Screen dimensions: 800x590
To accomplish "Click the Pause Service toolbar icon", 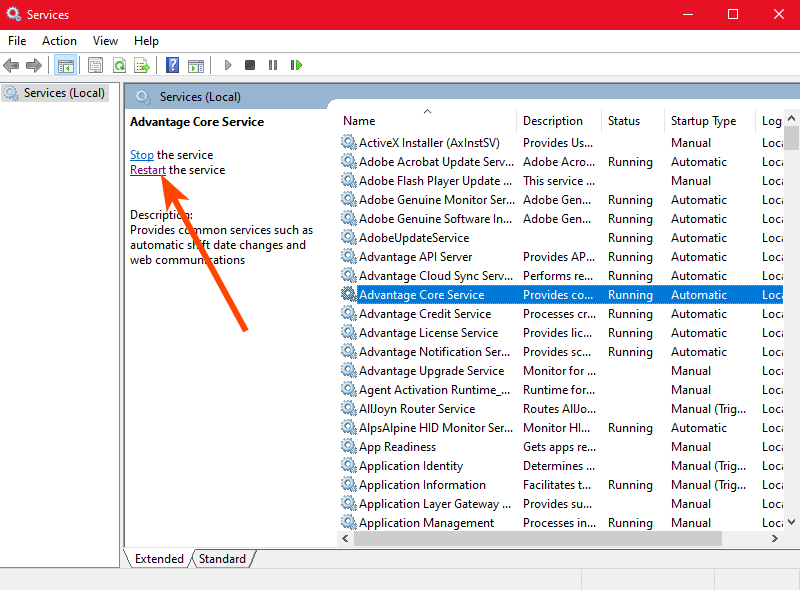I will pyautogui.click(x=273, y=65).
